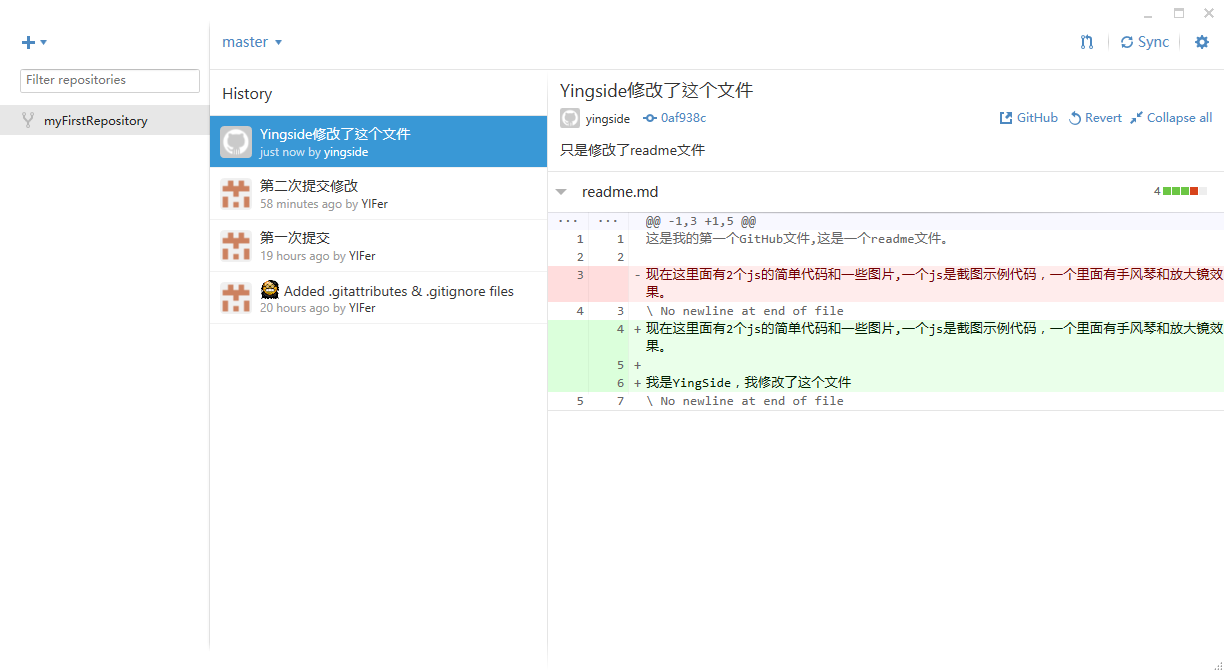The image size is (1224, 672).
Task: Open the pull request icon
Action: (1087, 42)
